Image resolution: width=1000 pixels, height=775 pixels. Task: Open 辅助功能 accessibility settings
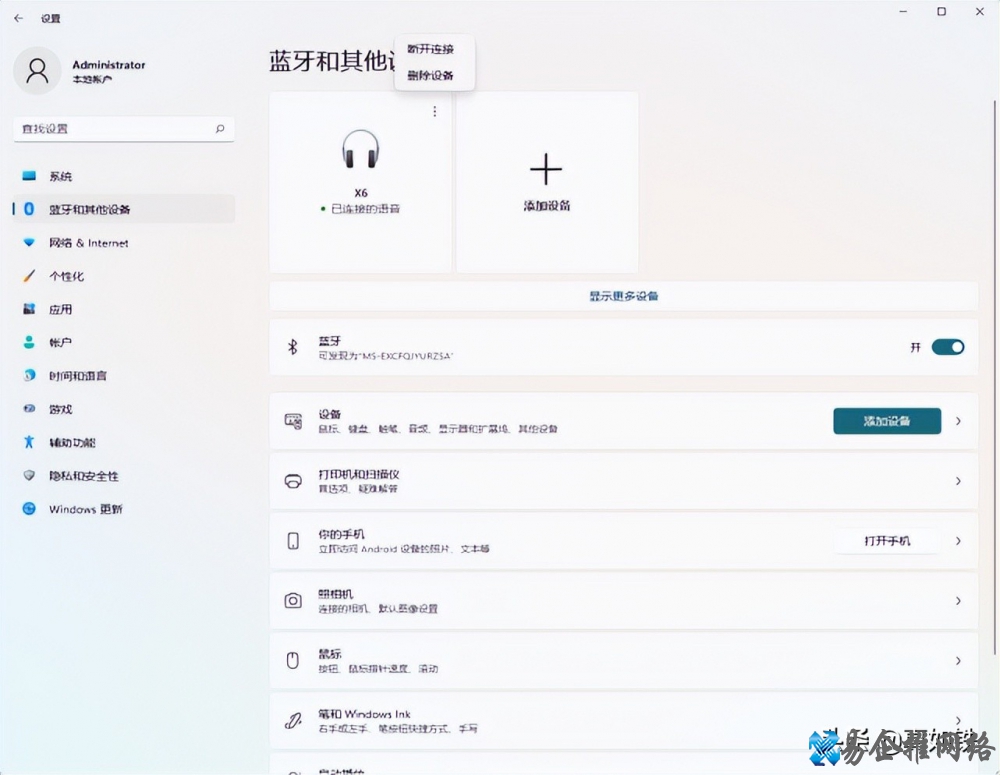(x=72, y=442)
